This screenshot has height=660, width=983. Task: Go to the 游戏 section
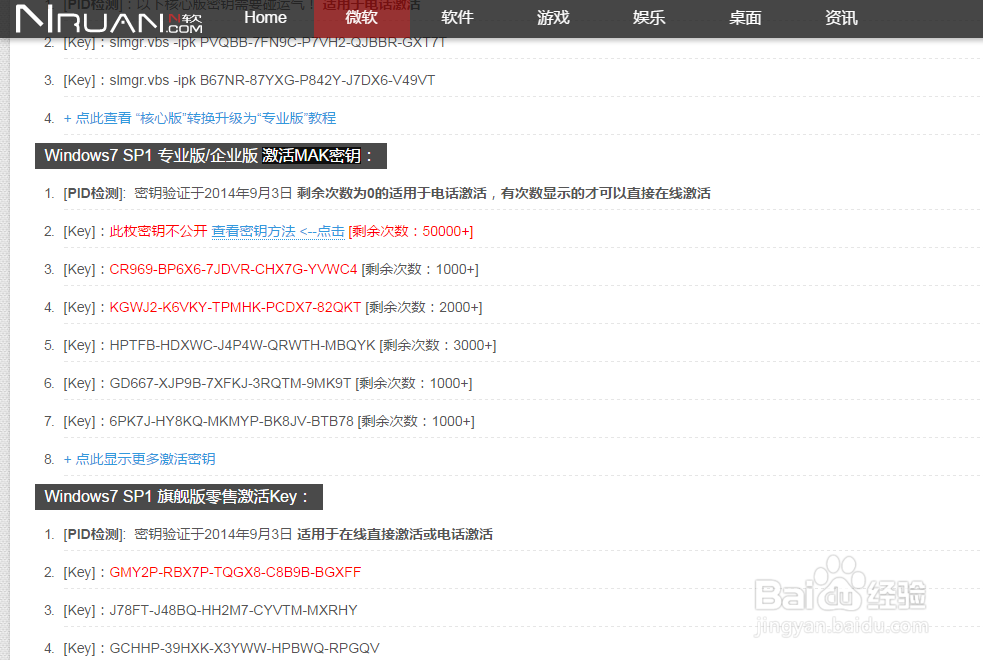(x=553, y=18)
